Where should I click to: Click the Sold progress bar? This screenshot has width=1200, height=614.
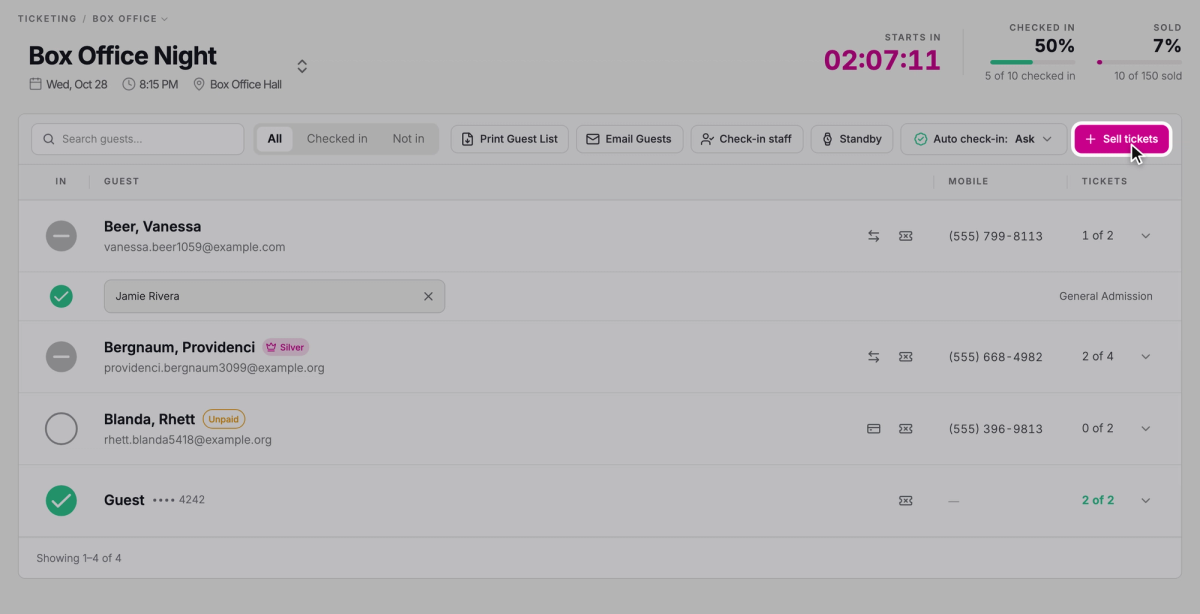tap(1139, 62)
